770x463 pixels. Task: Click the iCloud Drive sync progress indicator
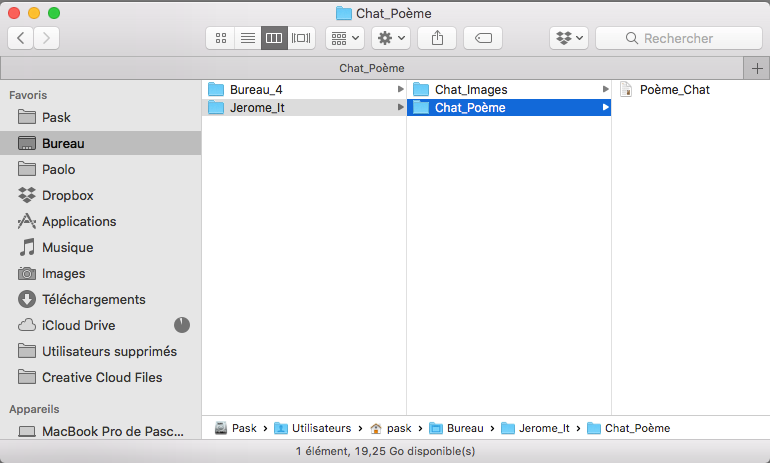(182, 325)
